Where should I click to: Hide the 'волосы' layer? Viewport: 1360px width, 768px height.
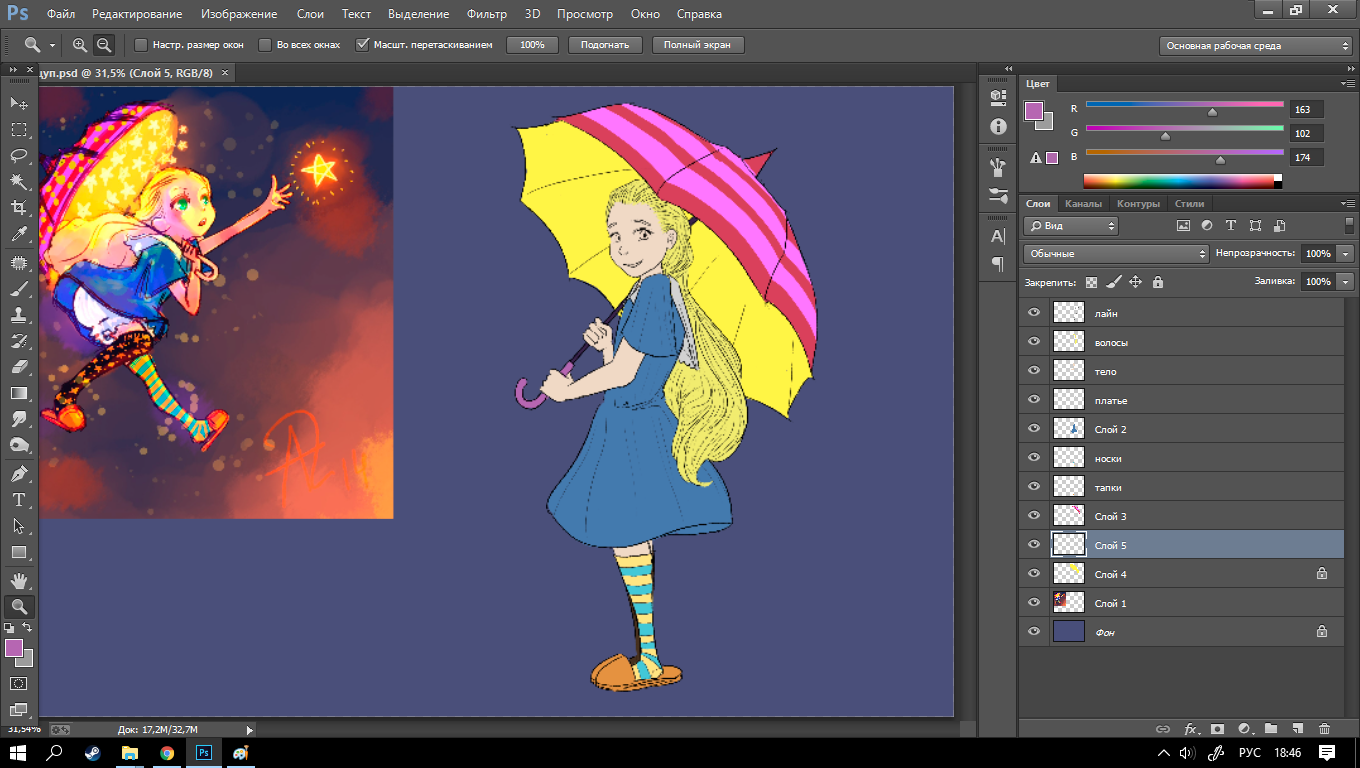point(1034,342)
